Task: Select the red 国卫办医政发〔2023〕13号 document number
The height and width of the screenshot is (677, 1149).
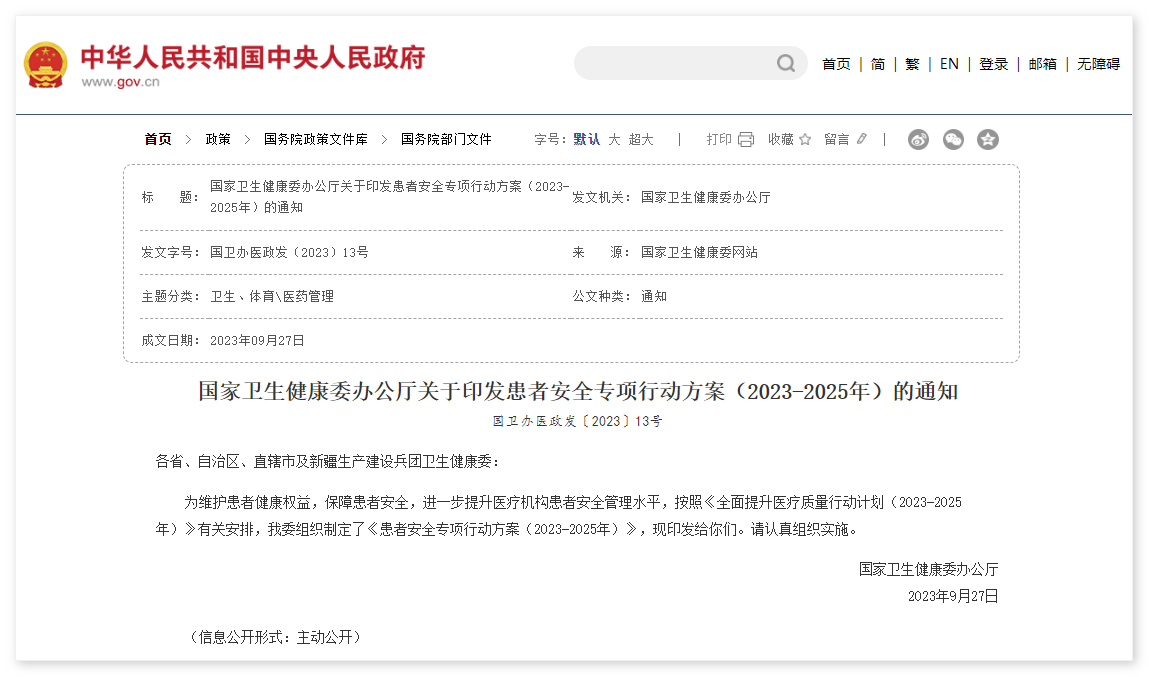Action: click(x=575, y=421)
